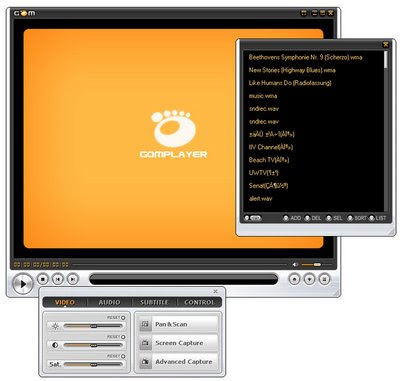This screenshot has height=381, width=400.
Task: Reset the saturation slider
Action: pos(116,356)
